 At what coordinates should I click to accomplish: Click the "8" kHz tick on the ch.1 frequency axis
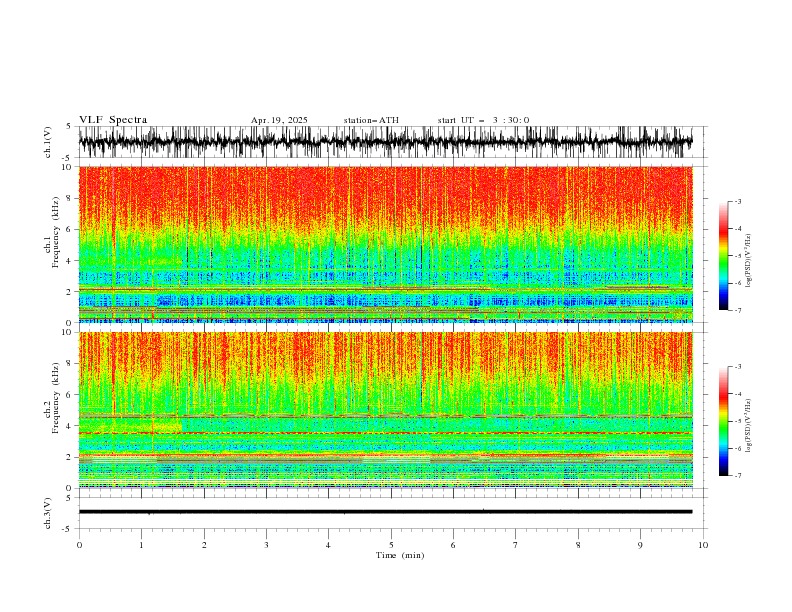pyautogui.click(x=70, y=198)
